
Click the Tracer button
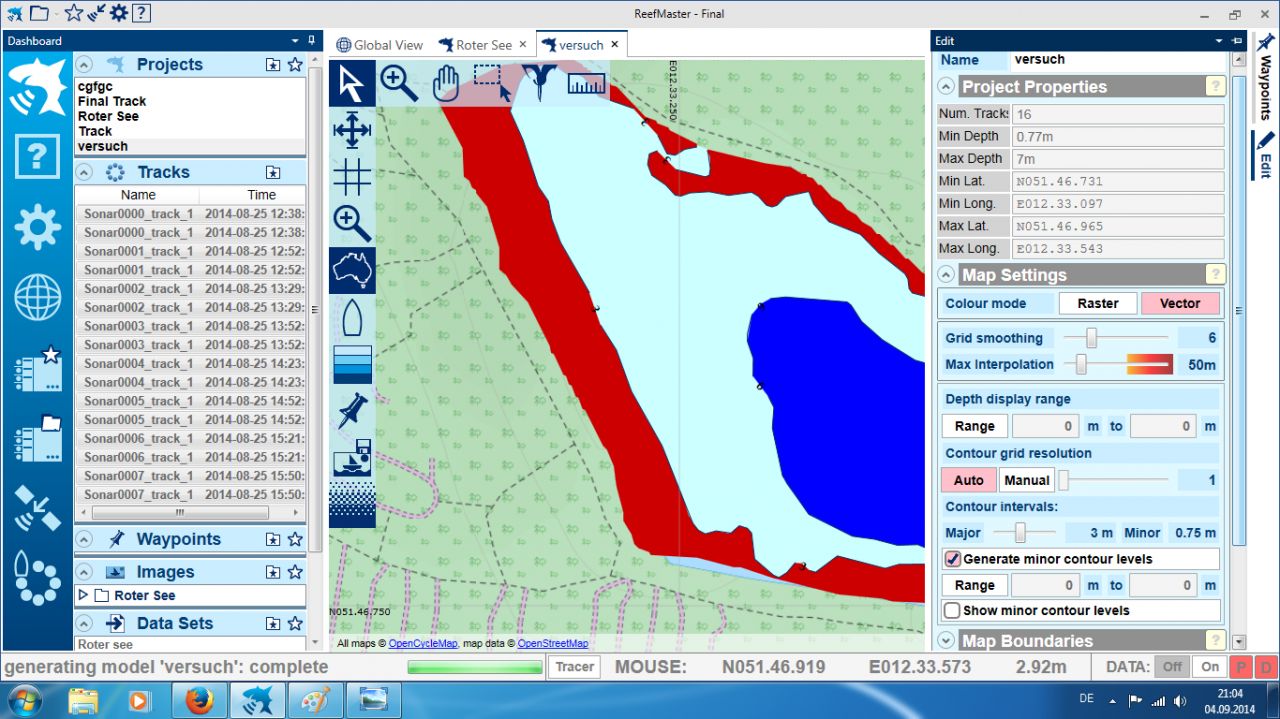point(574,667)
